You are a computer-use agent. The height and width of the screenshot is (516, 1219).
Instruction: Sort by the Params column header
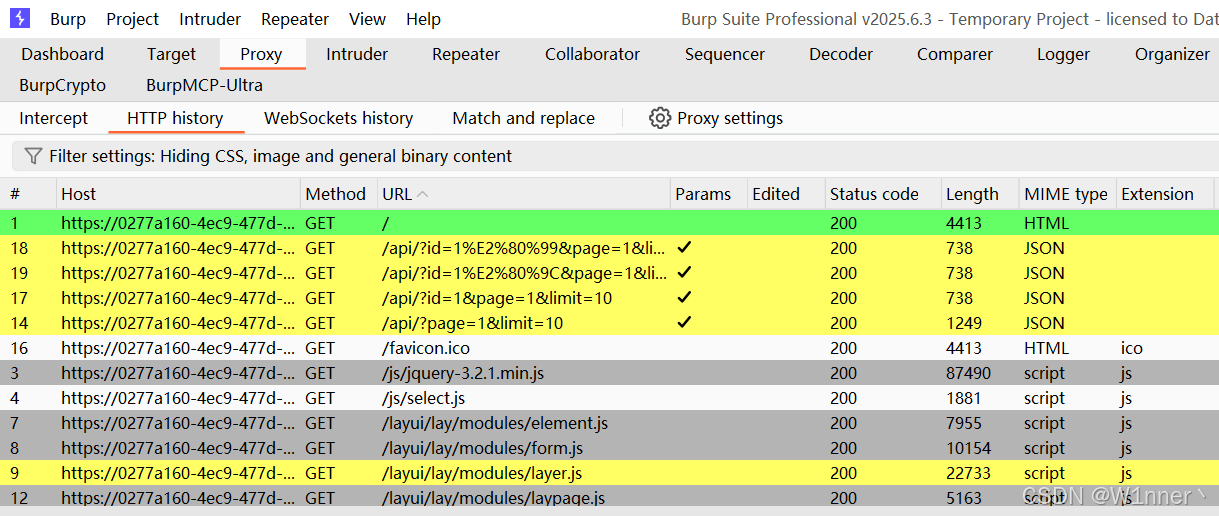coord(708,194)
